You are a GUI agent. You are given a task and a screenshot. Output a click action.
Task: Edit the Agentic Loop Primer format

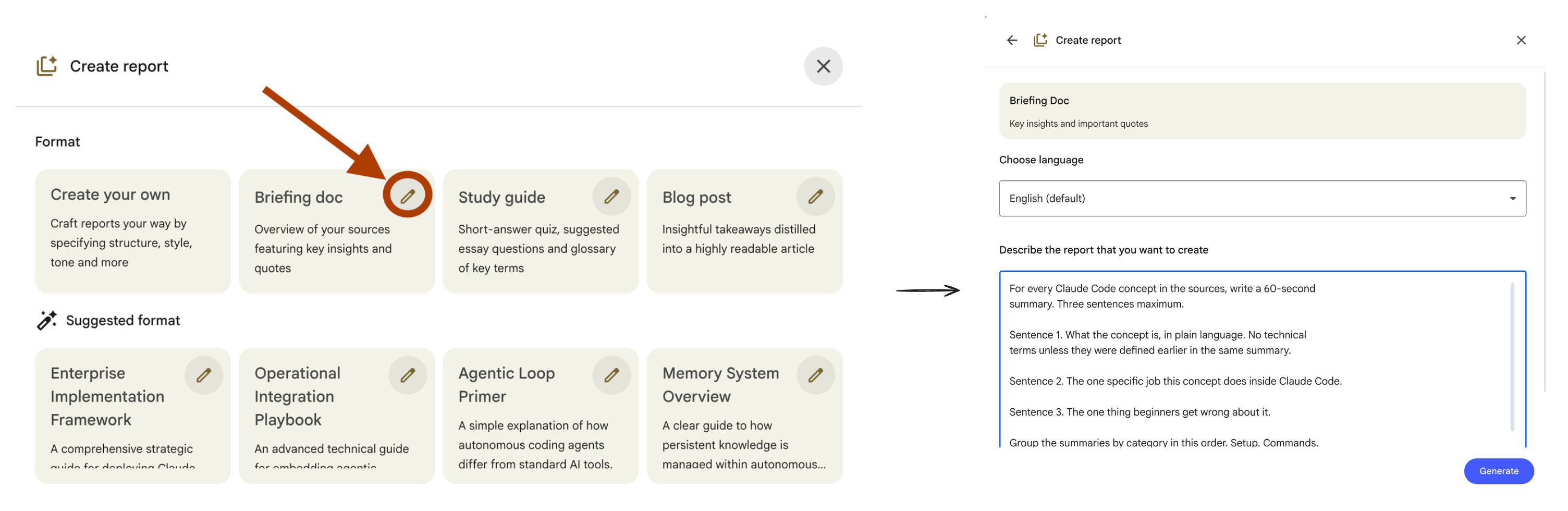click(611, 375)
